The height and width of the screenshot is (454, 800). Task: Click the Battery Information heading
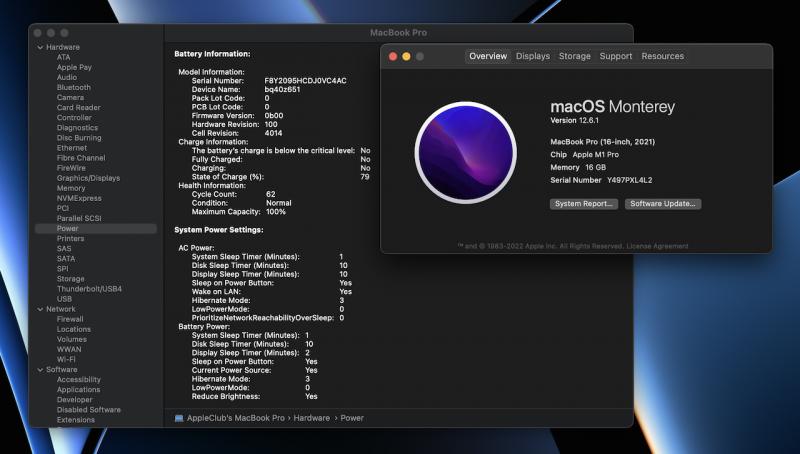[212, 54]
